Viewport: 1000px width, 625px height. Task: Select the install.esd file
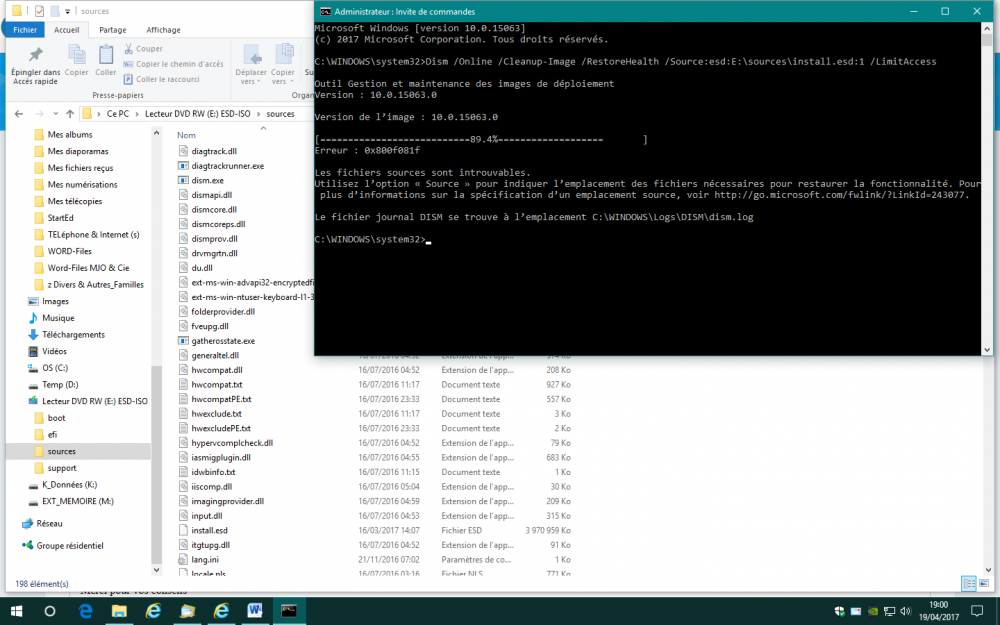tap(209, 530)
